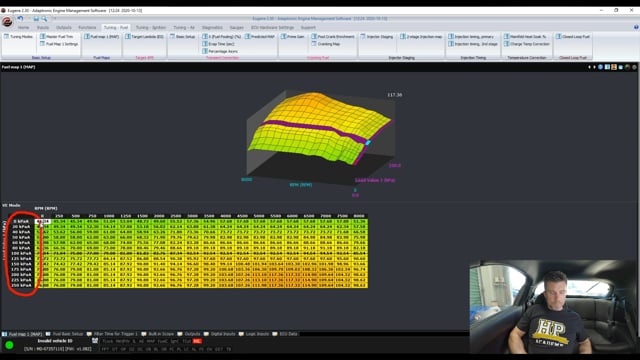Open Fuel Map 1 Settings
The image size is (640, 360).
[59, 44]
